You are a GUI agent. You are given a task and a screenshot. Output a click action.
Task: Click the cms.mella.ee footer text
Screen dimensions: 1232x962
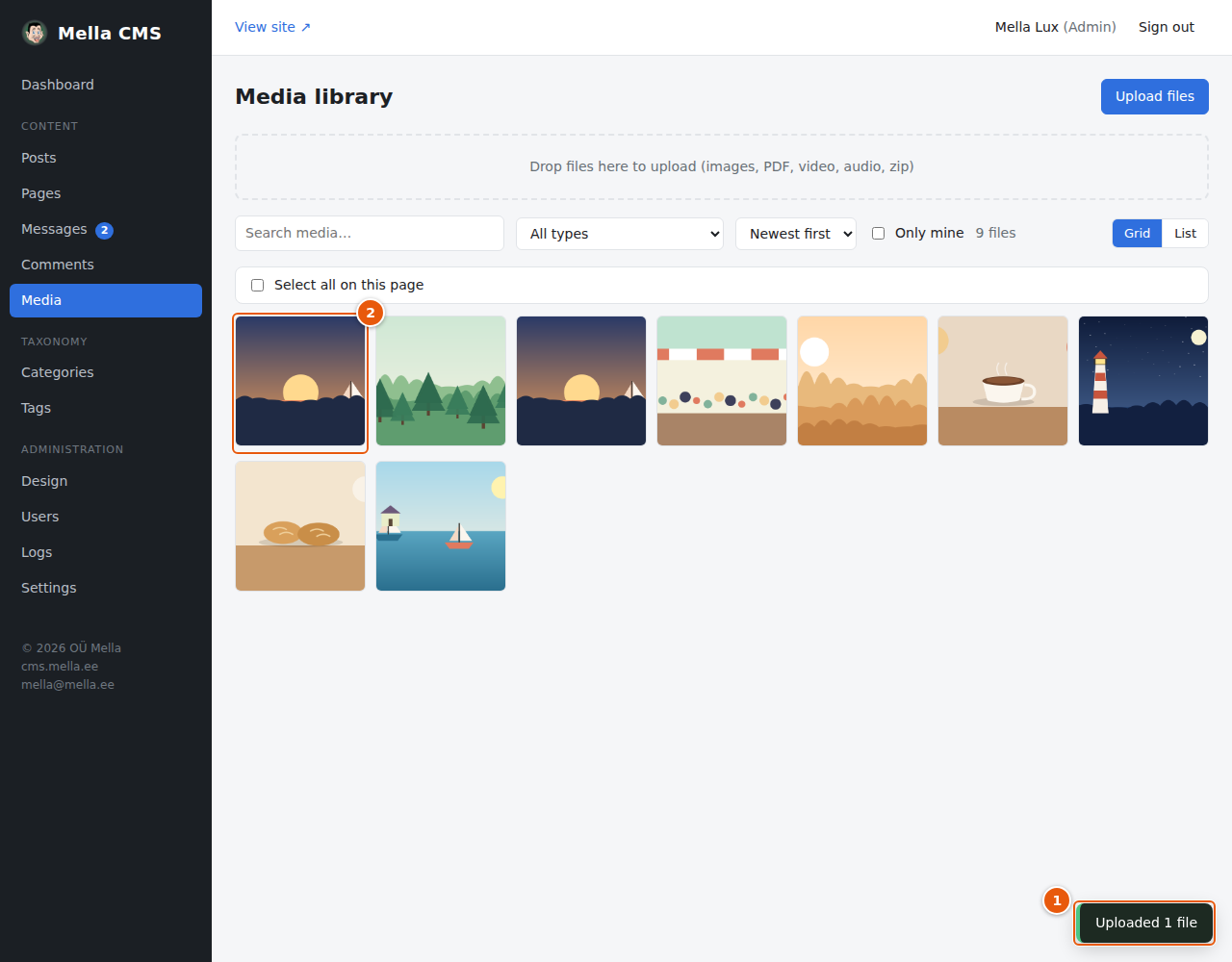(x=60, y=667)
